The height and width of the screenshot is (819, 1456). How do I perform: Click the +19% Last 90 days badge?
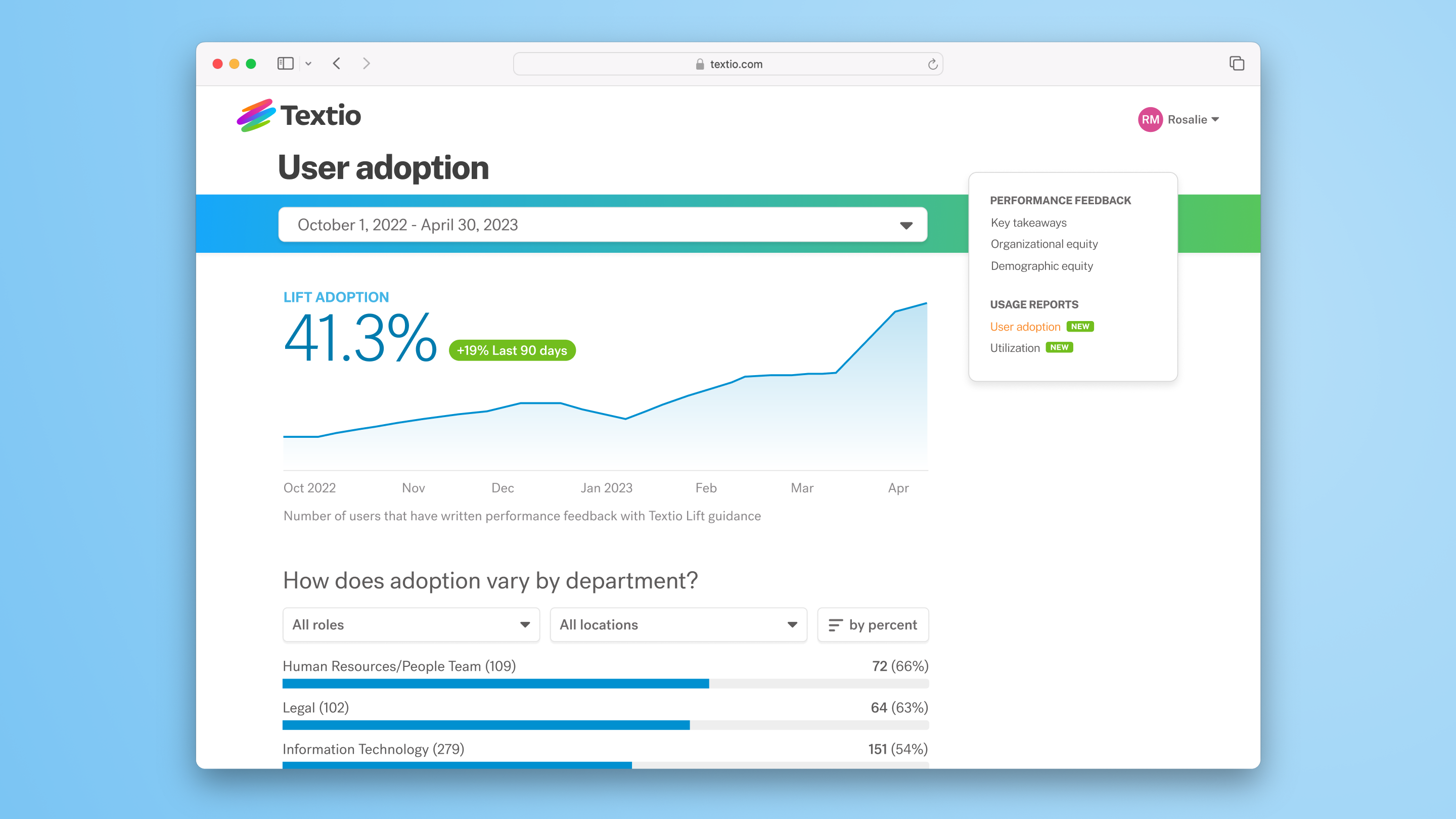(x=512, y=350)
